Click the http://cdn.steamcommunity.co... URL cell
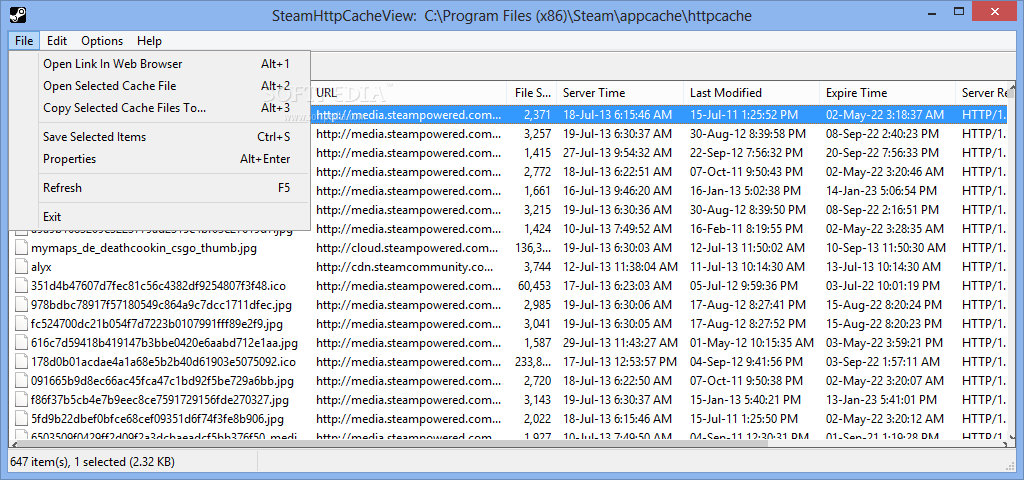1024x480 pixels. (x=405, y=267)
